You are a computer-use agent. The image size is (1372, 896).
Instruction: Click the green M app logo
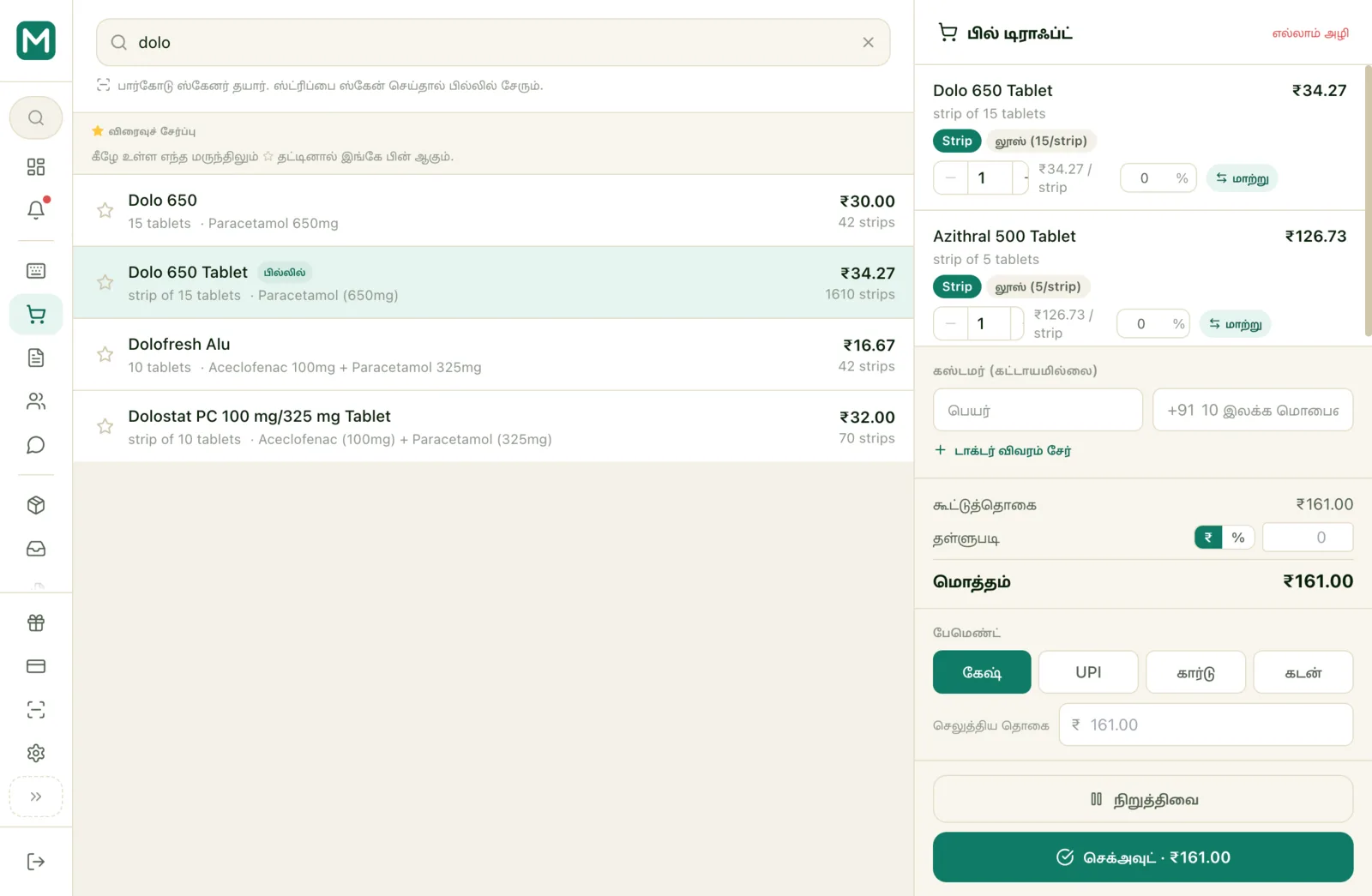pyautogui.click(x=36, y=40)
